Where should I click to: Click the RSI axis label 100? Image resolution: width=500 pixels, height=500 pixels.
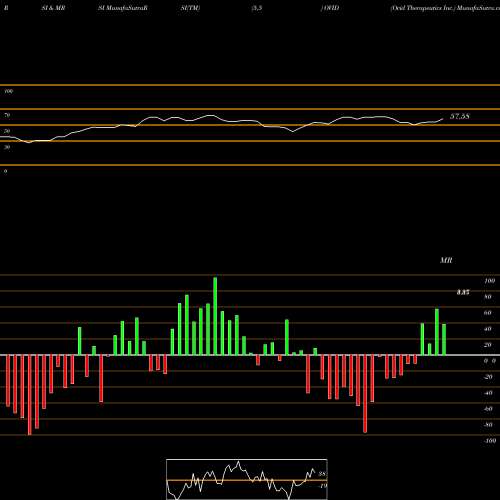[9, 91]
